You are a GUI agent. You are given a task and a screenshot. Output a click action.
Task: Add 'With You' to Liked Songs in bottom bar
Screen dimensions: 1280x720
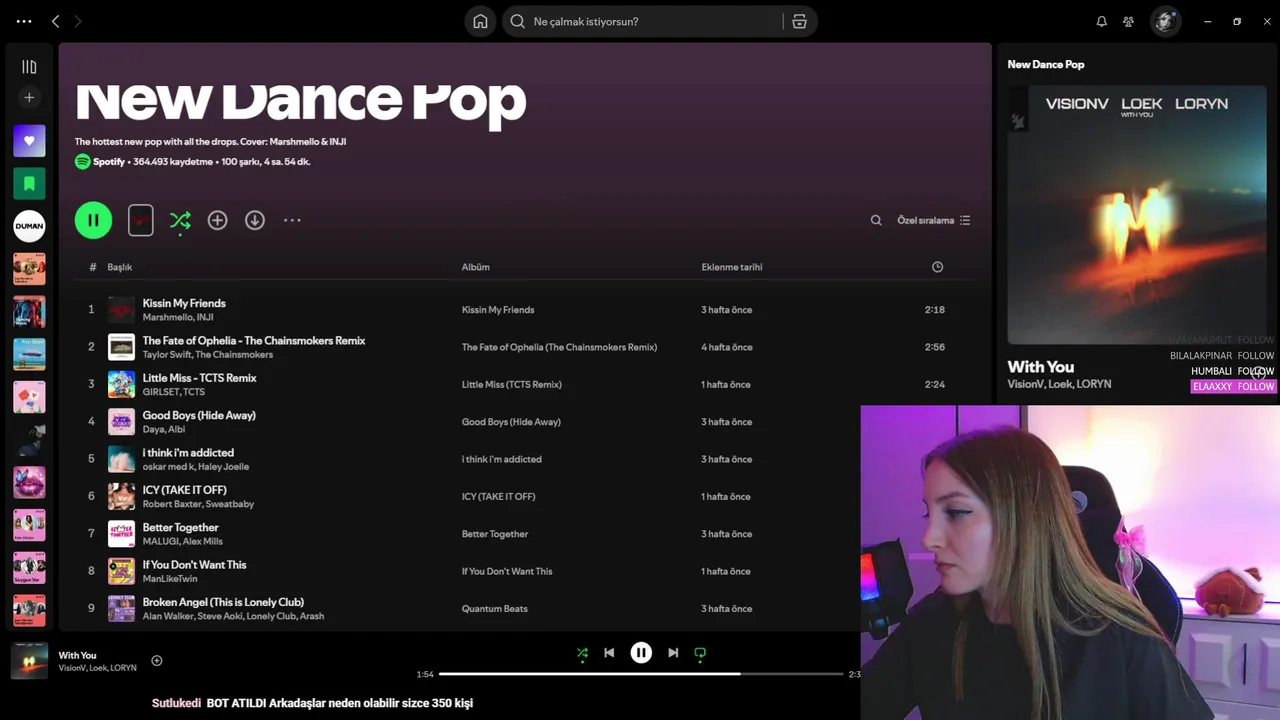click(x=156, y=660)
